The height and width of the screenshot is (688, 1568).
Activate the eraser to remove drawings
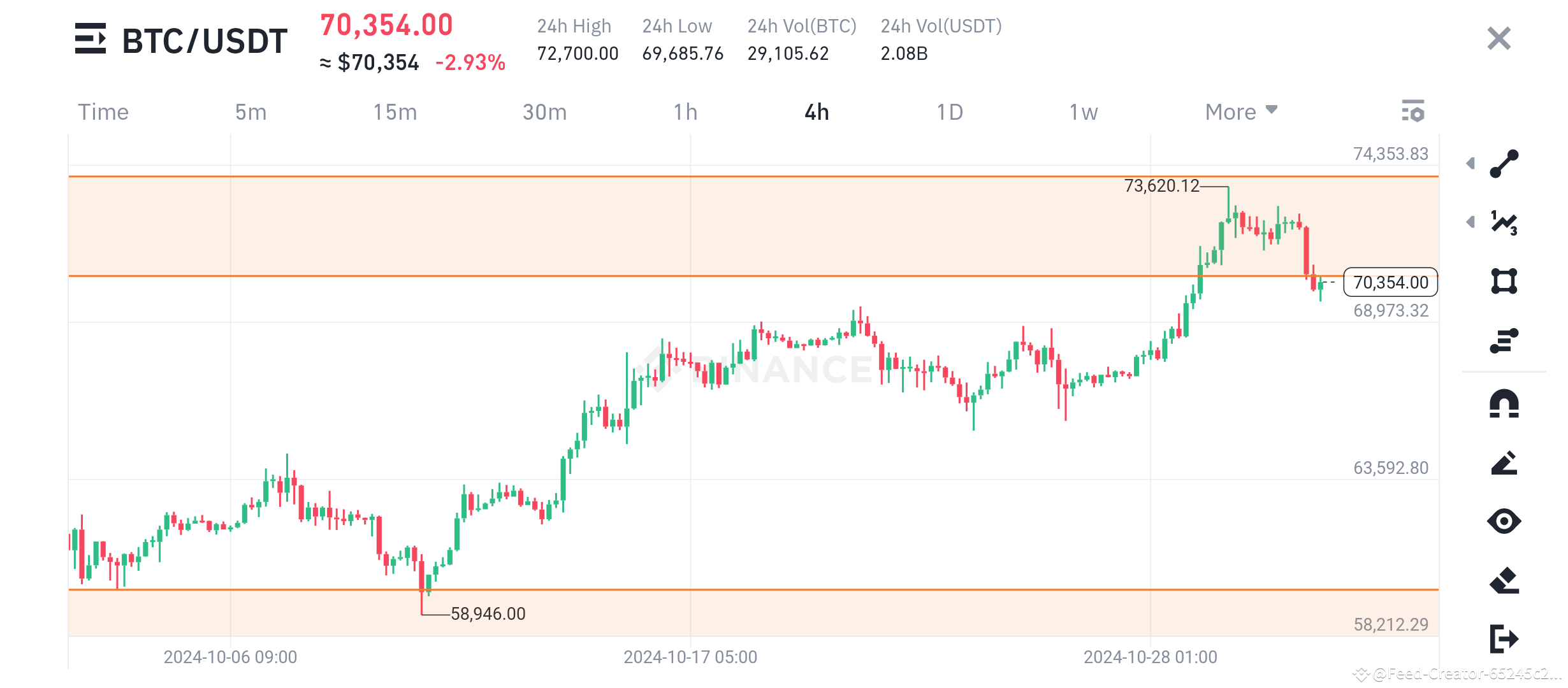1504,580
